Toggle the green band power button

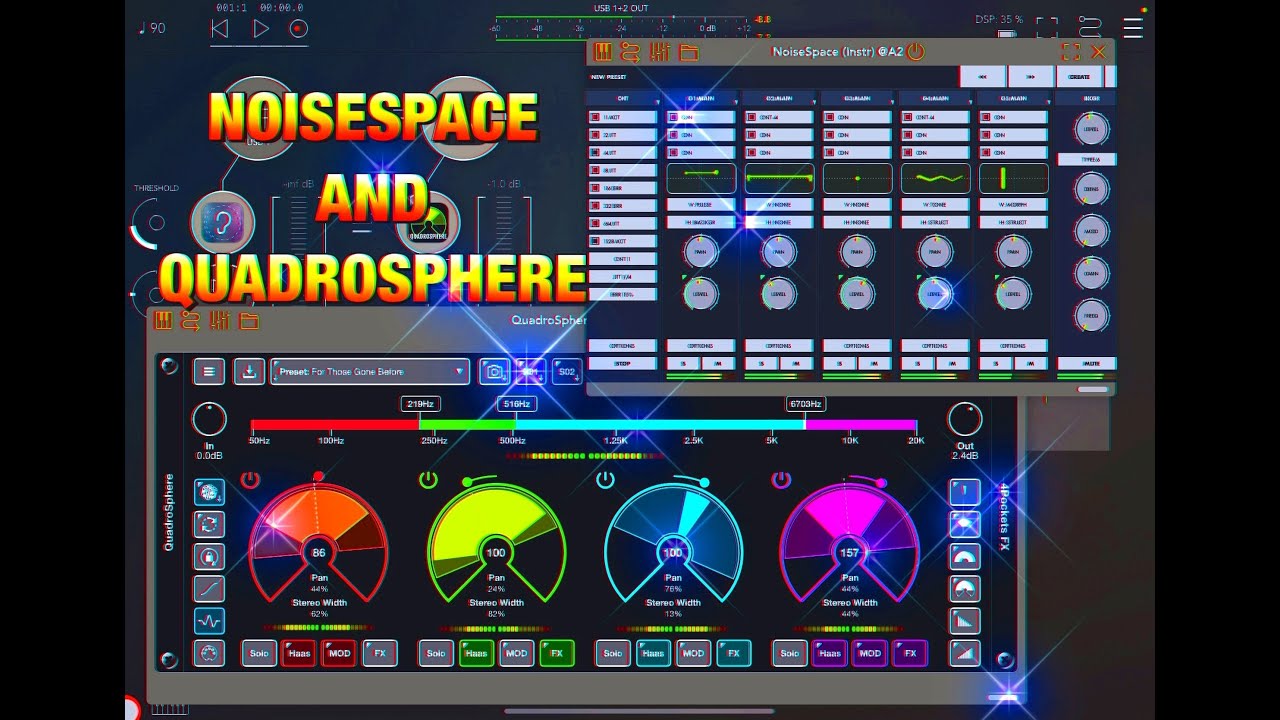click(428, 480)
